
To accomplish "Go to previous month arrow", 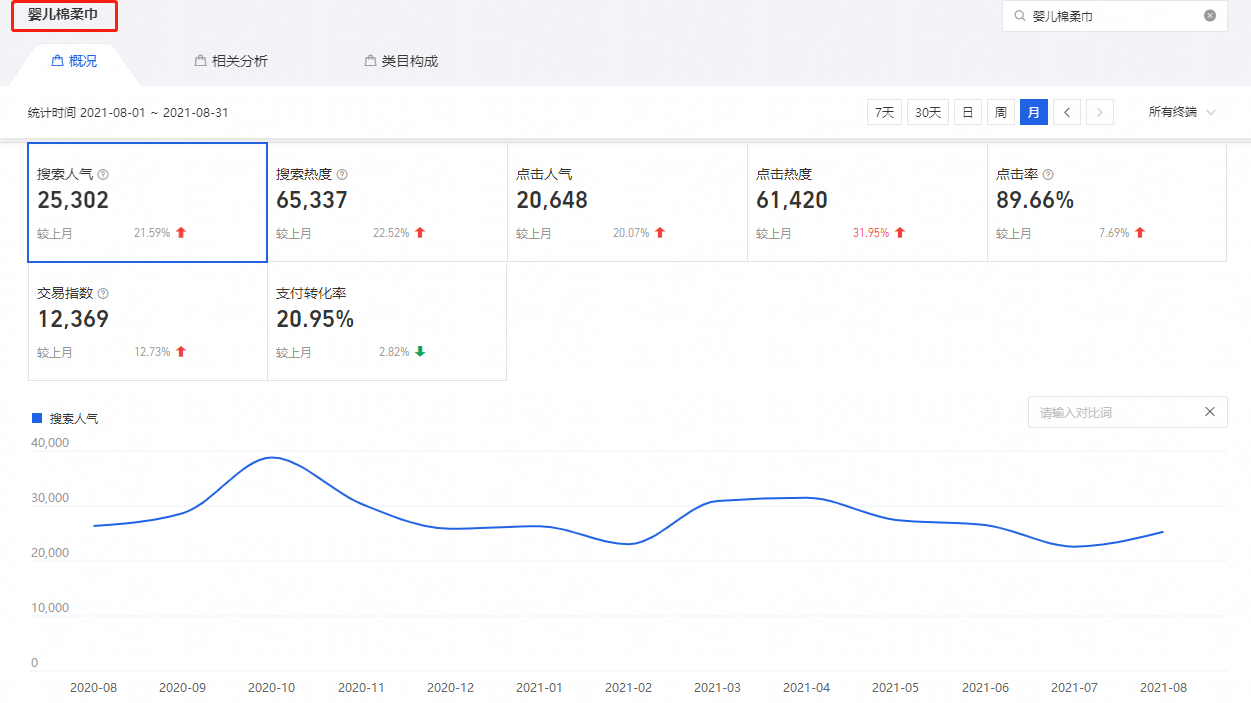I will pos(1067,112).
